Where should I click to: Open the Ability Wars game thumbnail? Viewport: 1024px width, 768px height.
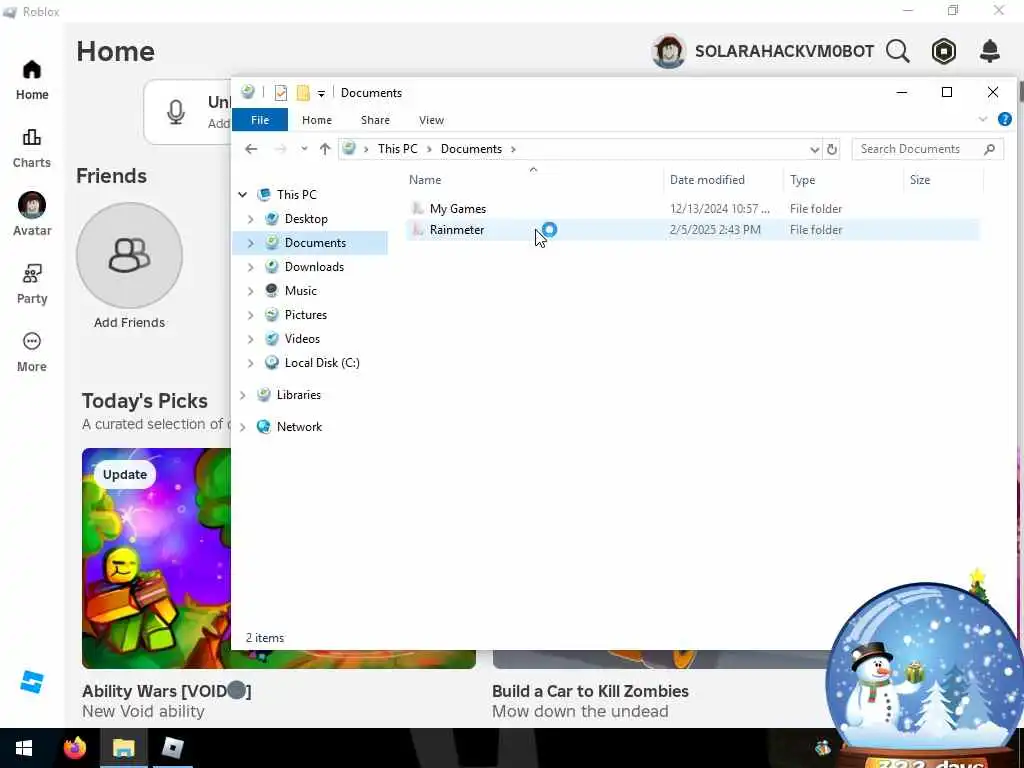(x=157, y=558)
